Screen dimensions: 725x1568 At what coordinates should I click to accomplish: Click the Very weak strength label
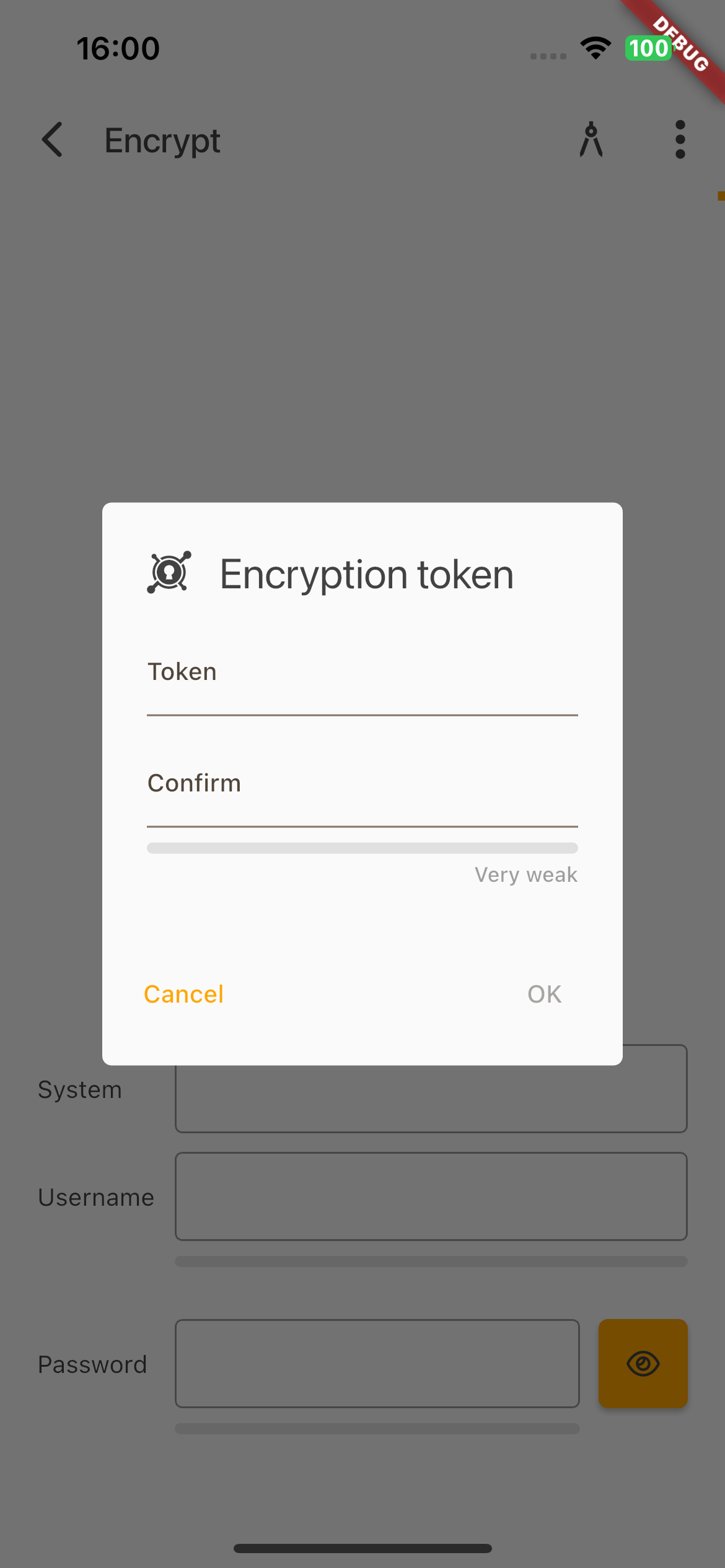click(525, 874)
